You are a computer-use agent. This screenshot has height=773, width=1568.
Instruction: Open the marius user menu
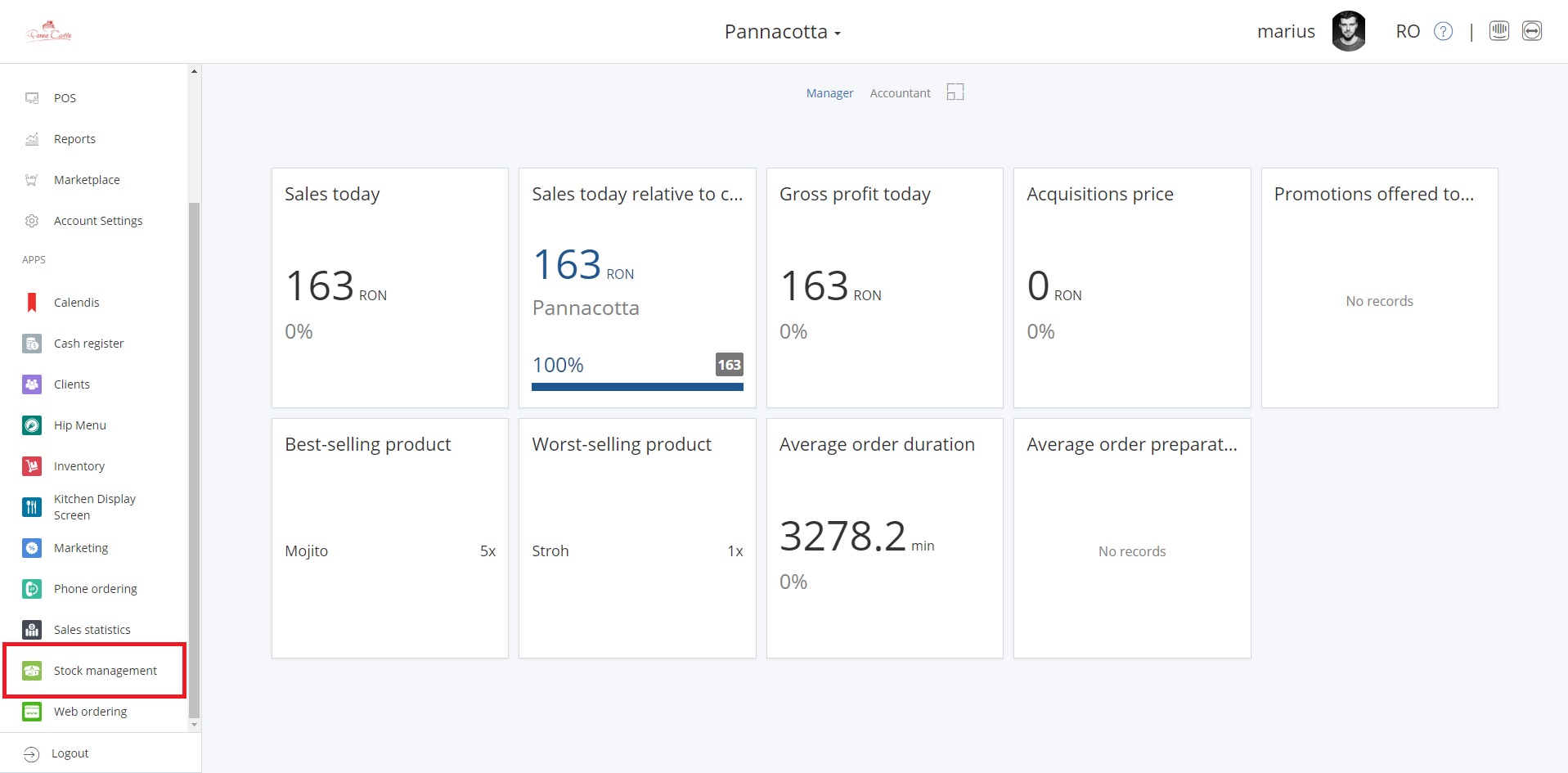1286,31
